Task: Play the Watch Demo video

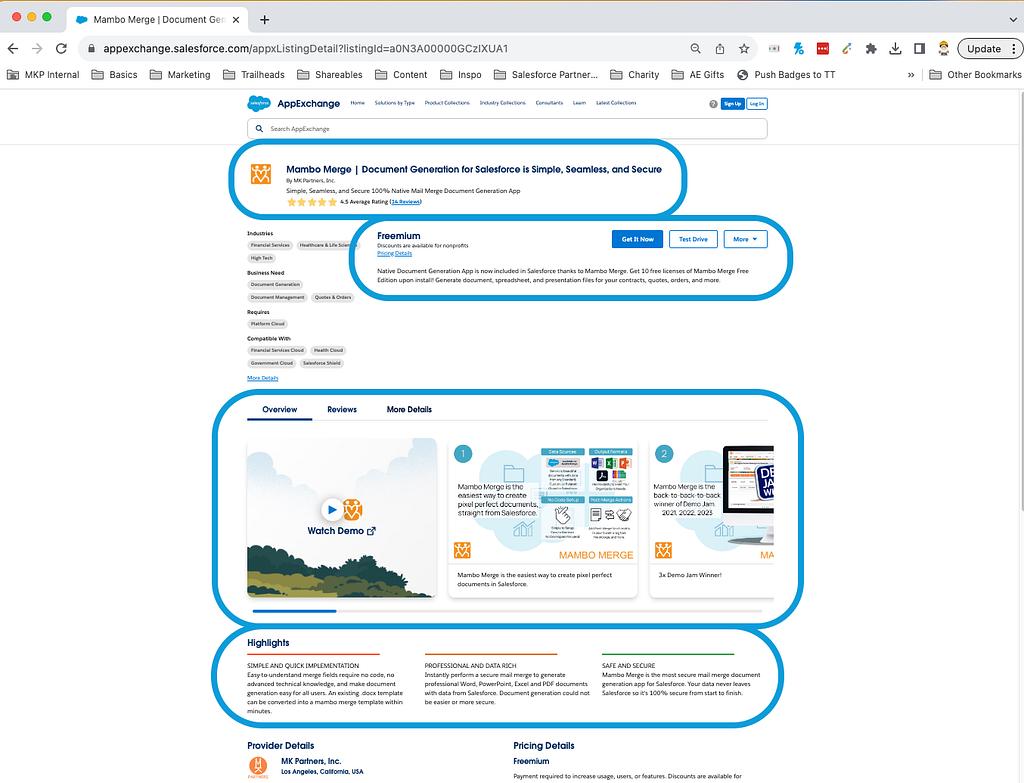Action: click(x=331, y=510)
